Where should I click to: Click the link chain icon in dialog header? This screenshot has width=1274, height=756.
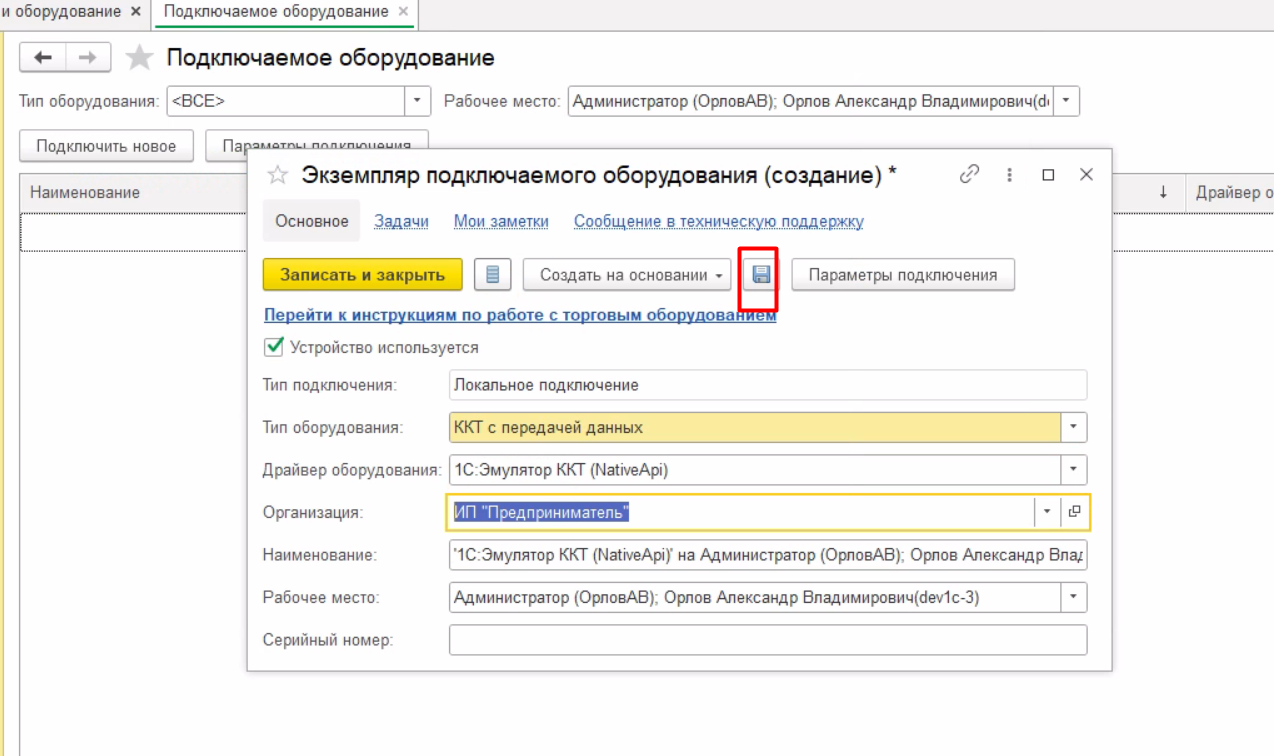968,174
